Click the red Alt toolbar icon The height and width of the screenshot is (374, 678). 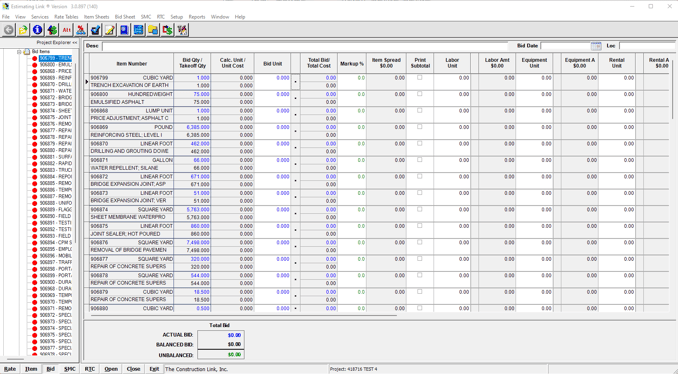pyautogui.click(x=67, y=30)
